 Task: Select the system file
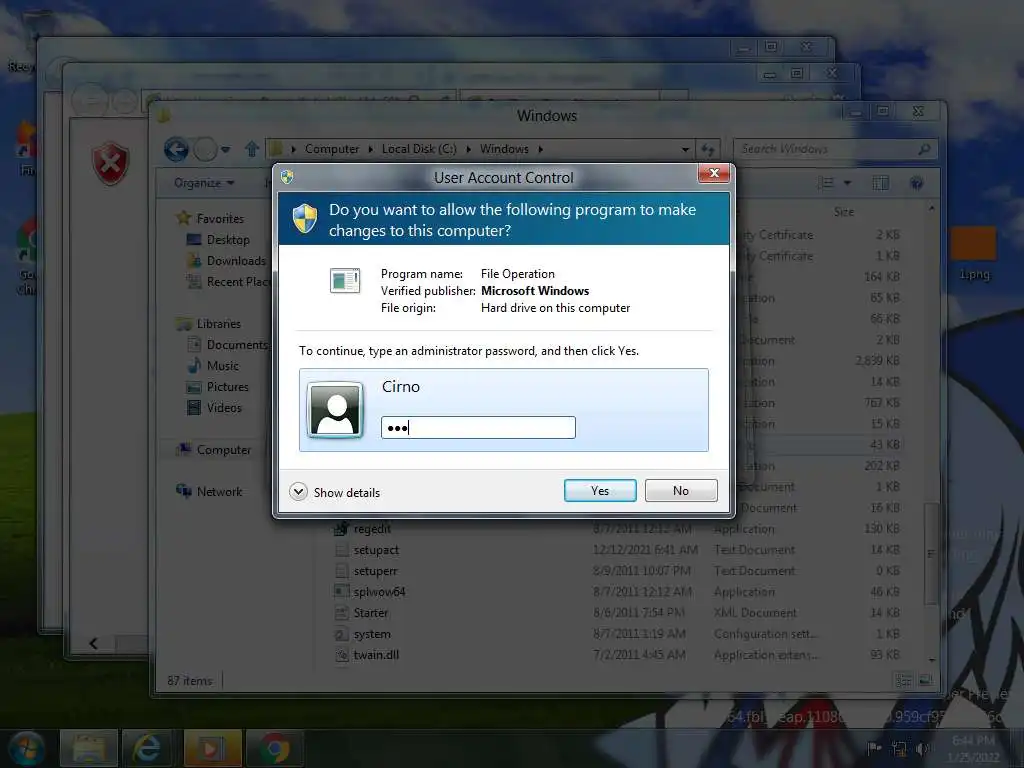tap(372, 634)
